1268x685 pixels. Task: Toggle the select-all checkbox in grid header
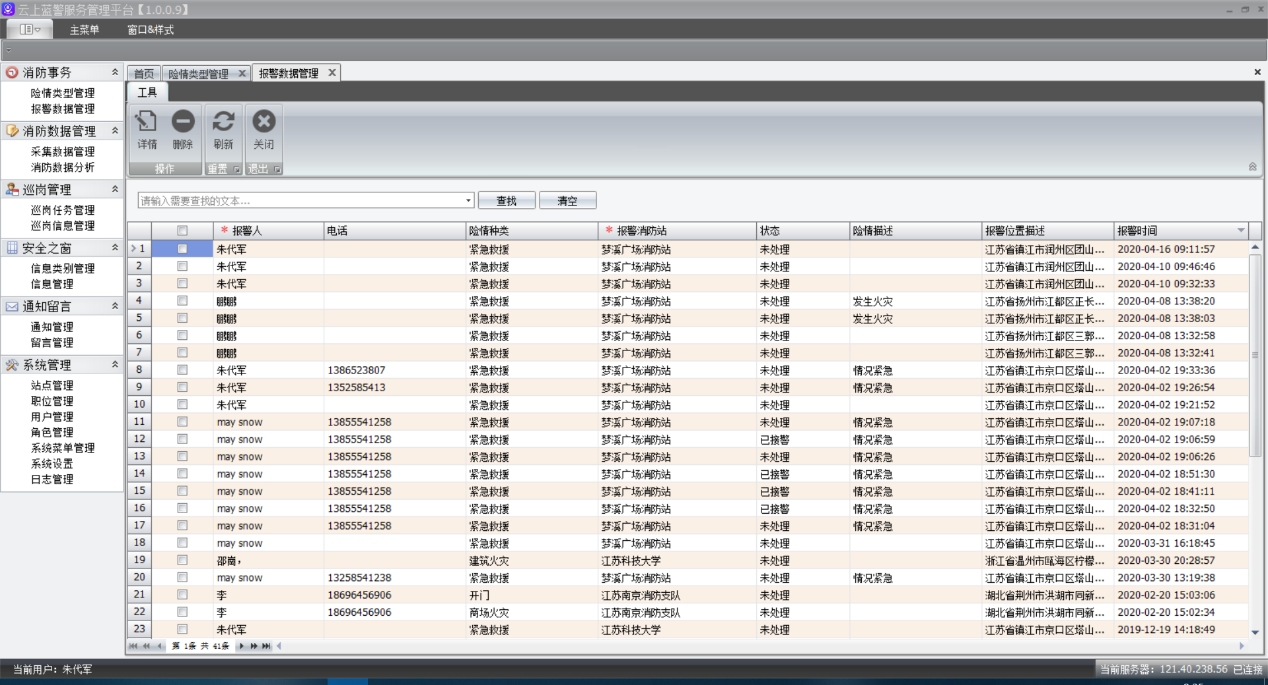click(182, 231)
